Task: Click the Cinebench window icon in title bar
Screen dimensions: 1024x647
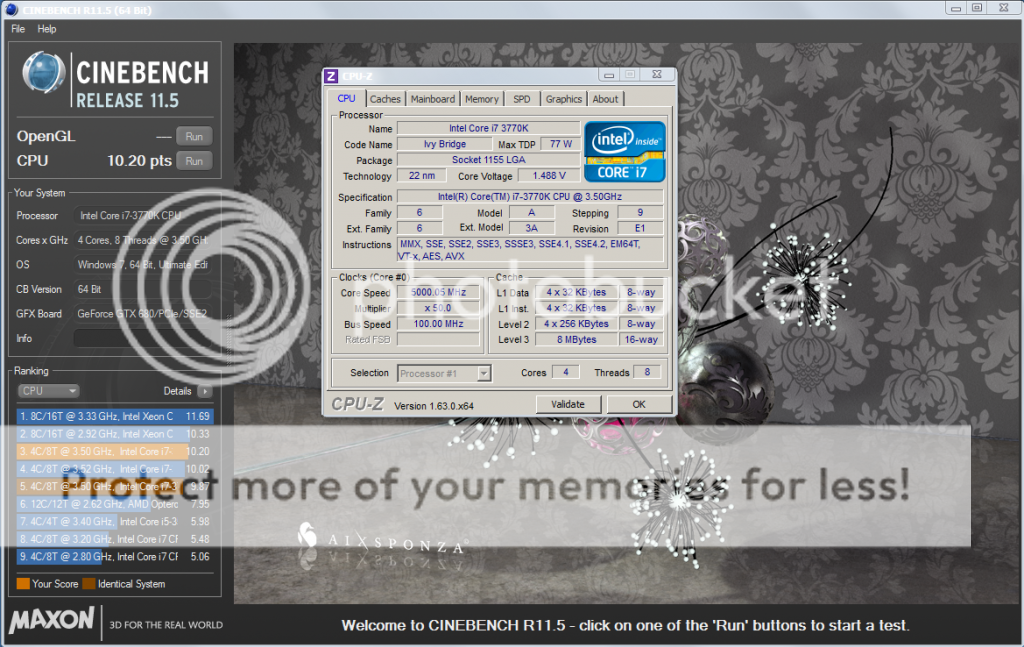Action: pyautogui.click(x=9, y=8)
